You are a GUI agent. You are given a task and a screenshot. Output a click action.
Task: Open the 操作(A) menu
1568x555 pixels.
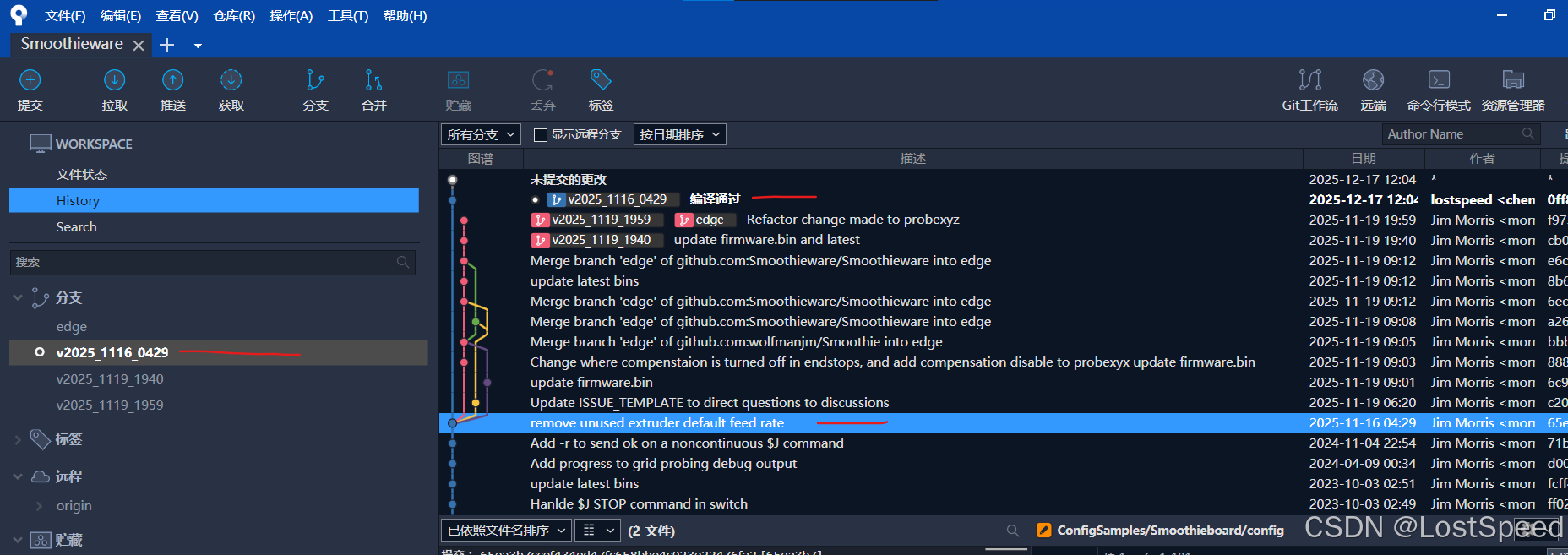pos(291,16)
